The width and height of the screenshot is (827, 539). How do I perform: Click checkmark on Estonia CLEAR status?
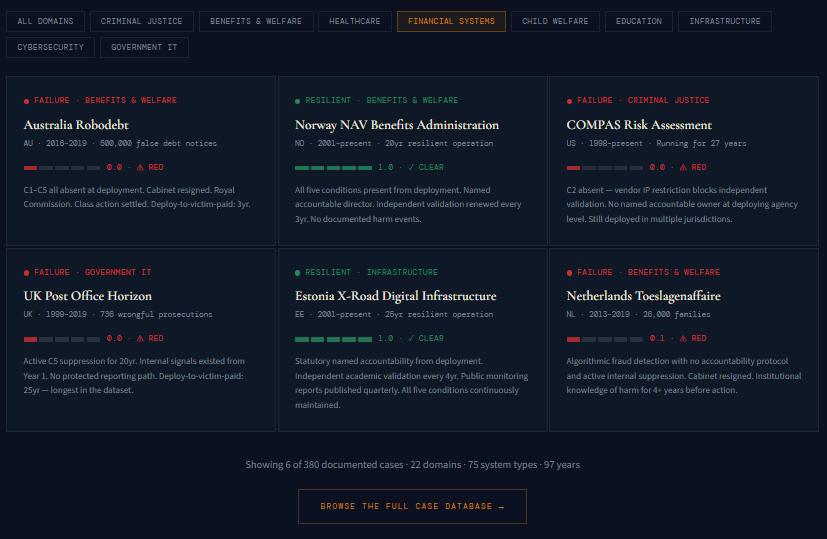click(x=411, y=338)
